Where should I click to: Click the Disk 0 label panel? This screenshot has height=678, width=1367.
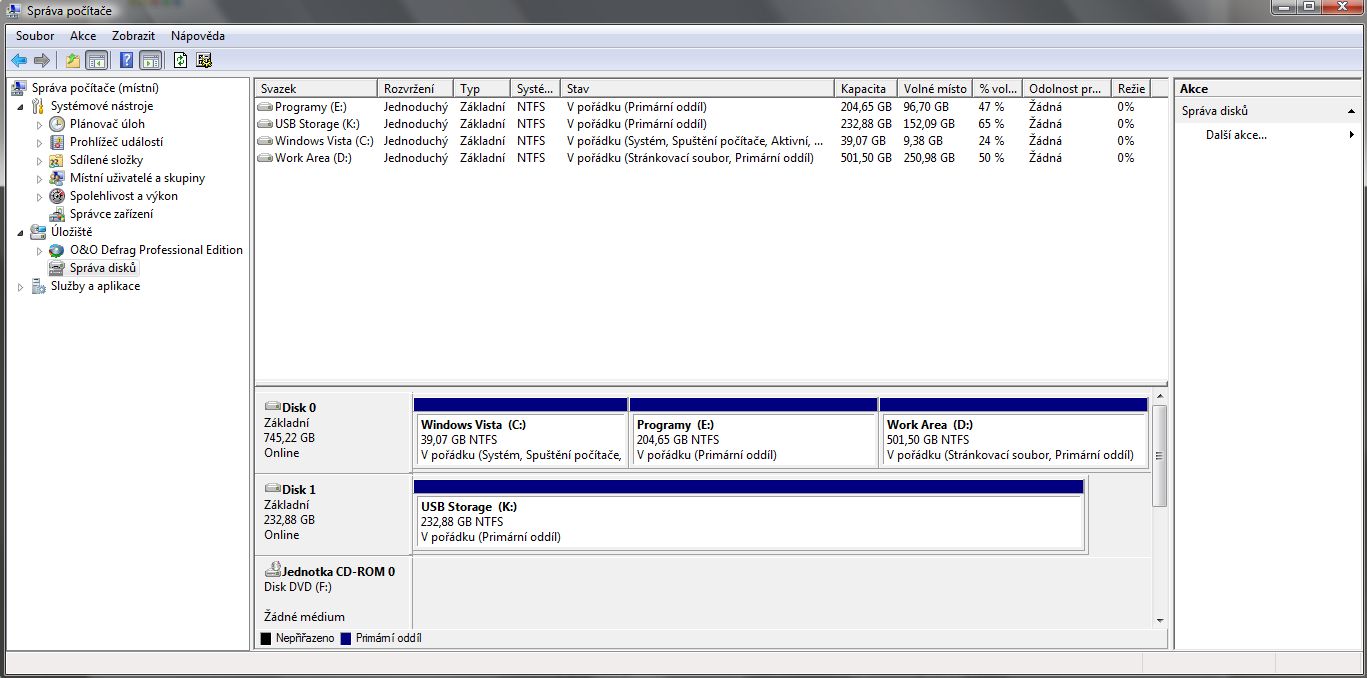click(x=333, y=432)
